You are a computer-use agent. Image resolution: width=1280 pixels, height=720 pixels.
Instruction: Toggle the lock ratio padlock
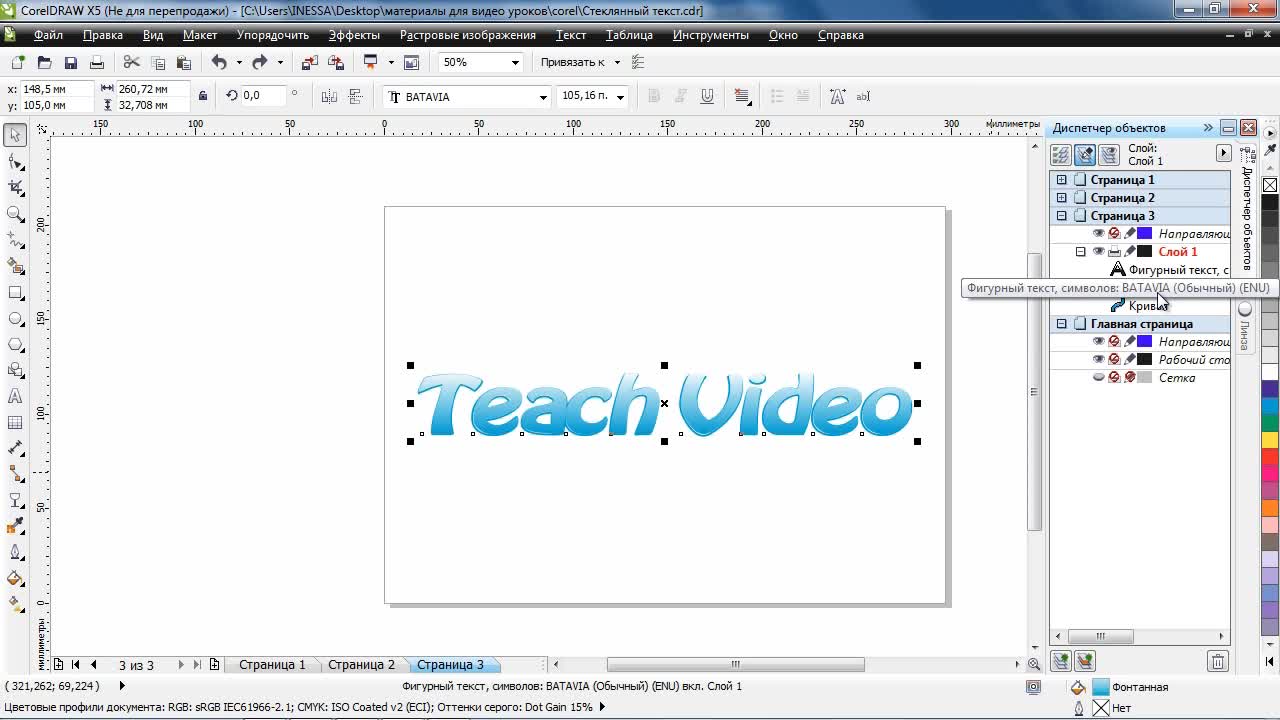203,96
